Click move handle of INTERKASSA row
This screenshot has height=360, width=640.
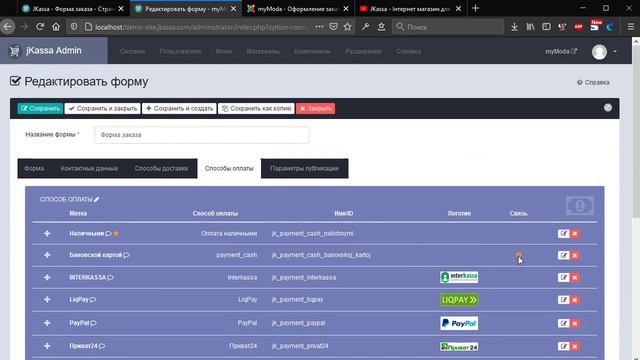47,277
